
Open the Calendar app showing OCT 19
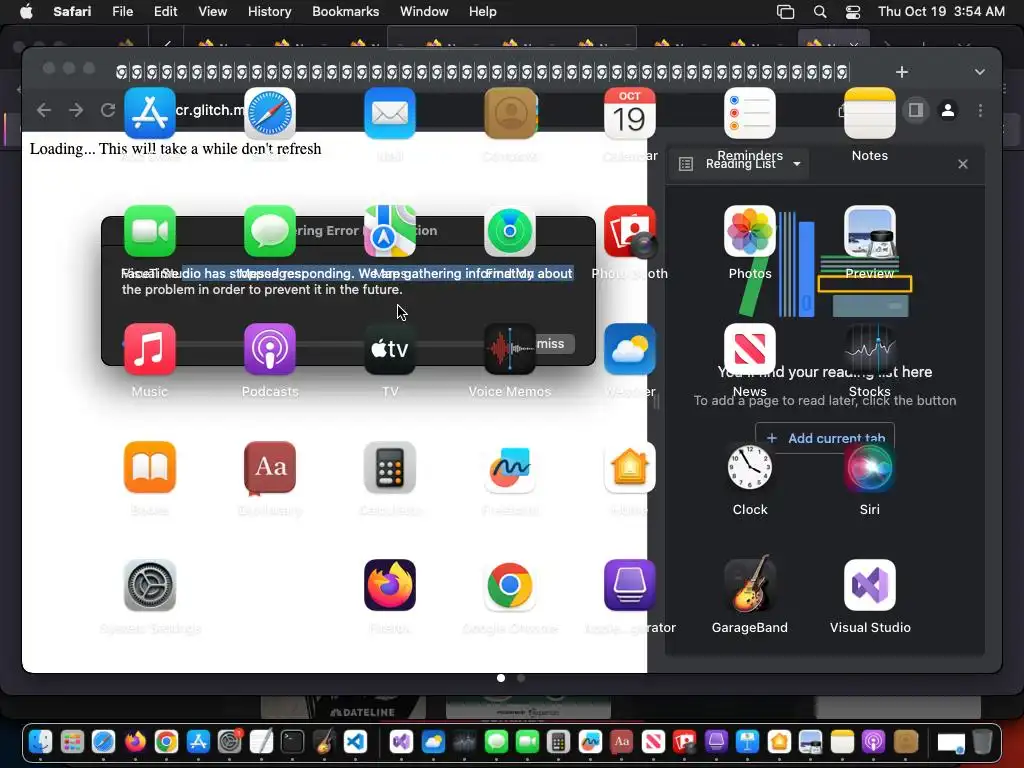point(630,113)
